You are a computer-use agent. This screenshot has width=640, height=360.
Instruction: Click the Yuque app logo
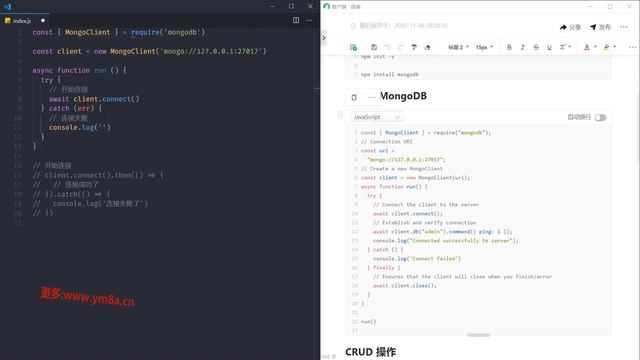[x=327, y=7]
